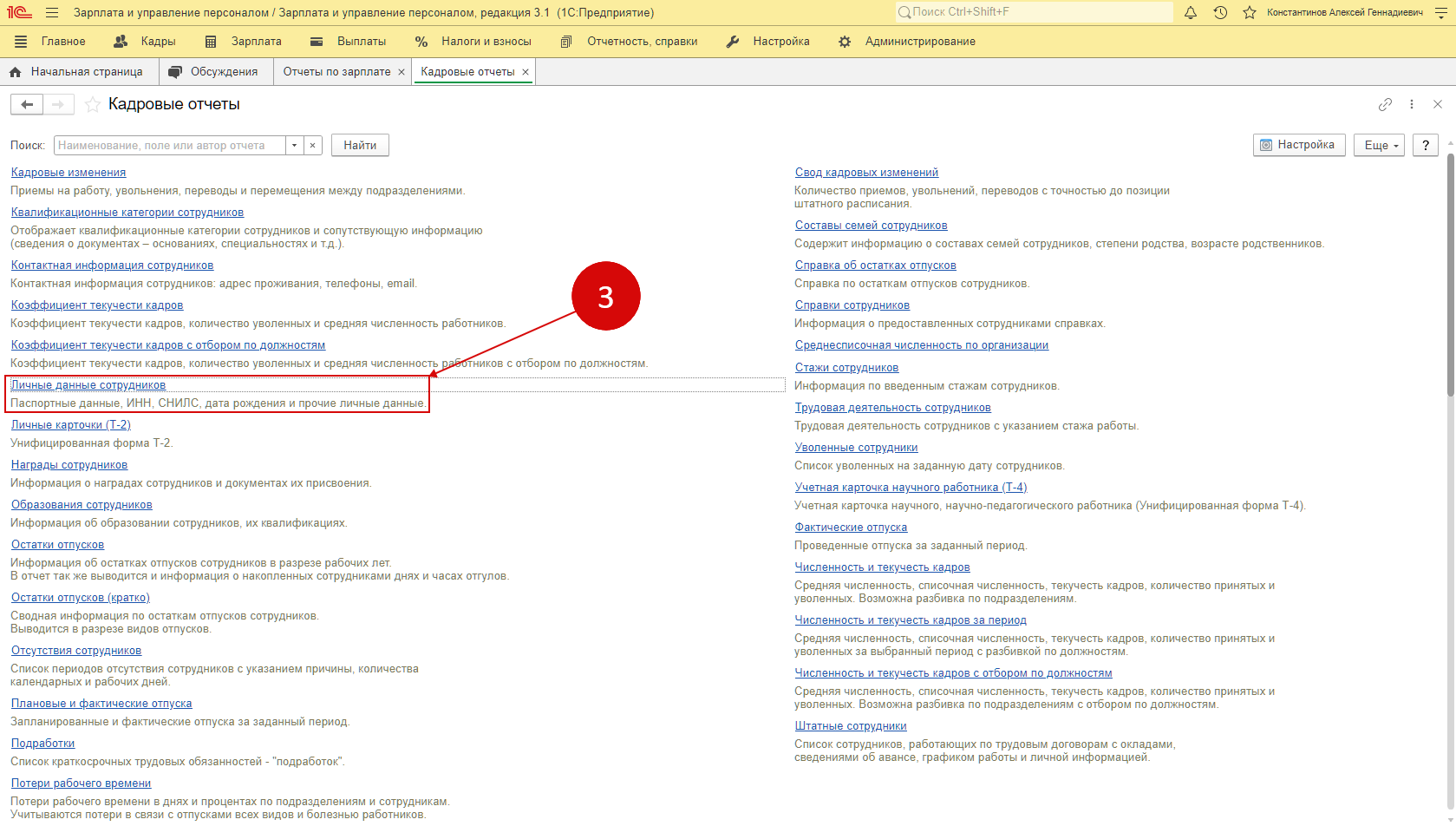Open Налоги и взносы section

[473, 42]
